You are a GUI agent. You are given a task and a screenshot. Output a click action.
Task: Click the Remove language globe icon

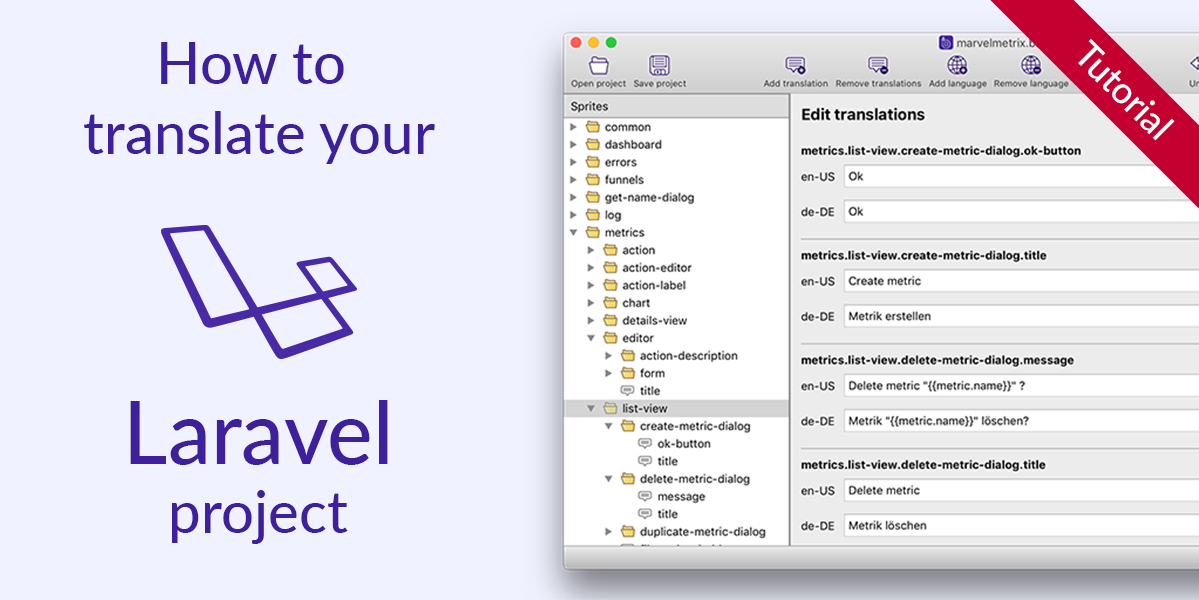[1029, 63]
